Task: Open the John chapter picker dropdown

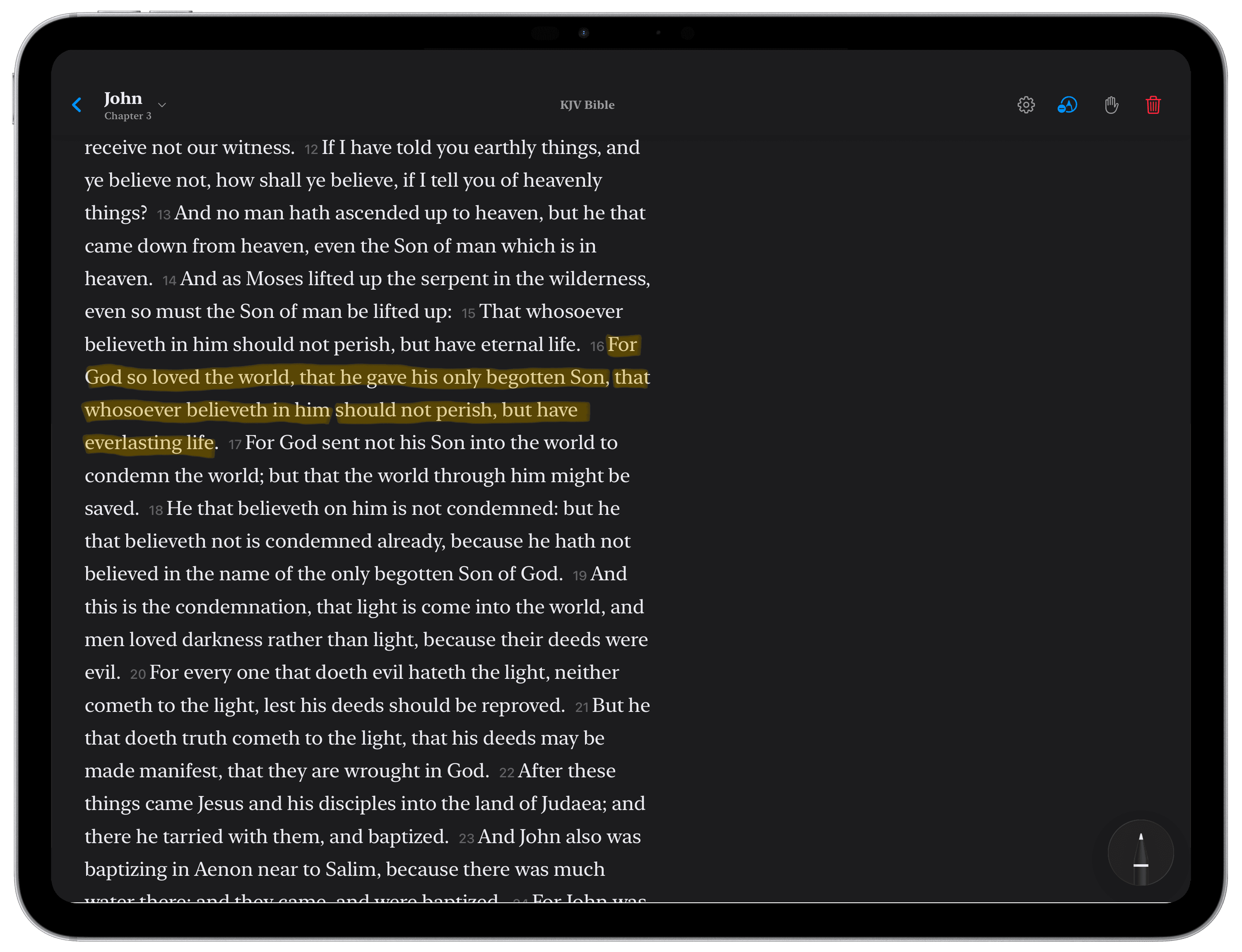Action: tap(162, 105)
